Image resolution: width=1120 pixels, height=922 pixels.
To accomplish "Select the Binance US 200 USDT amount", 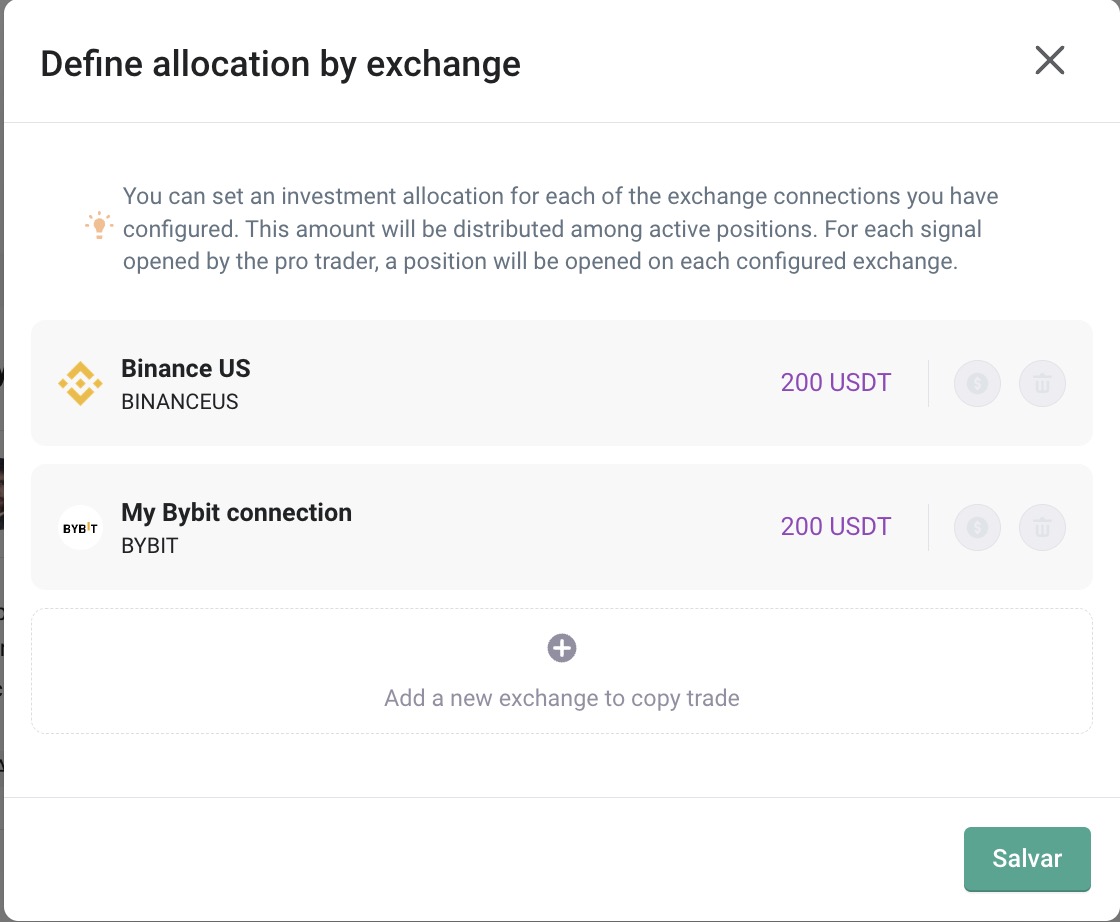I will pos(835,383).
